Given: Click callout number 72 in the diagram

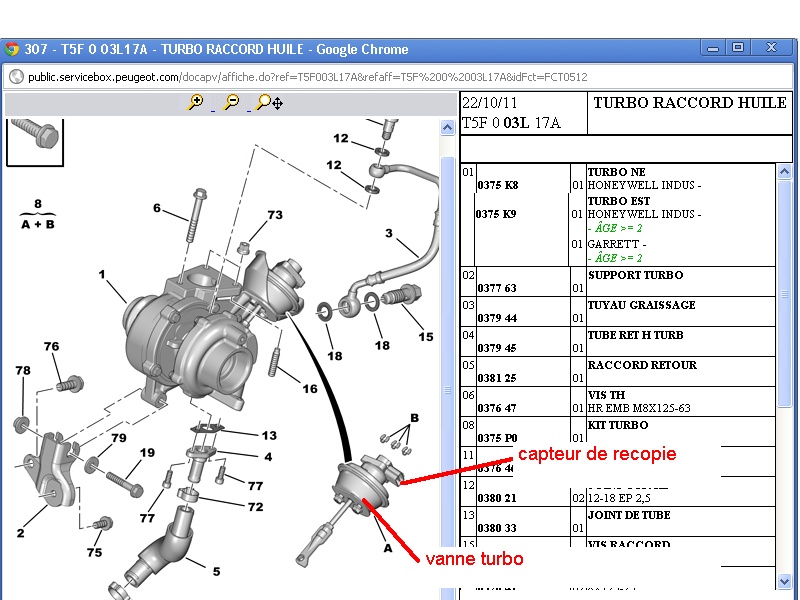Looking at the screenshot, I should coord(256,507).
